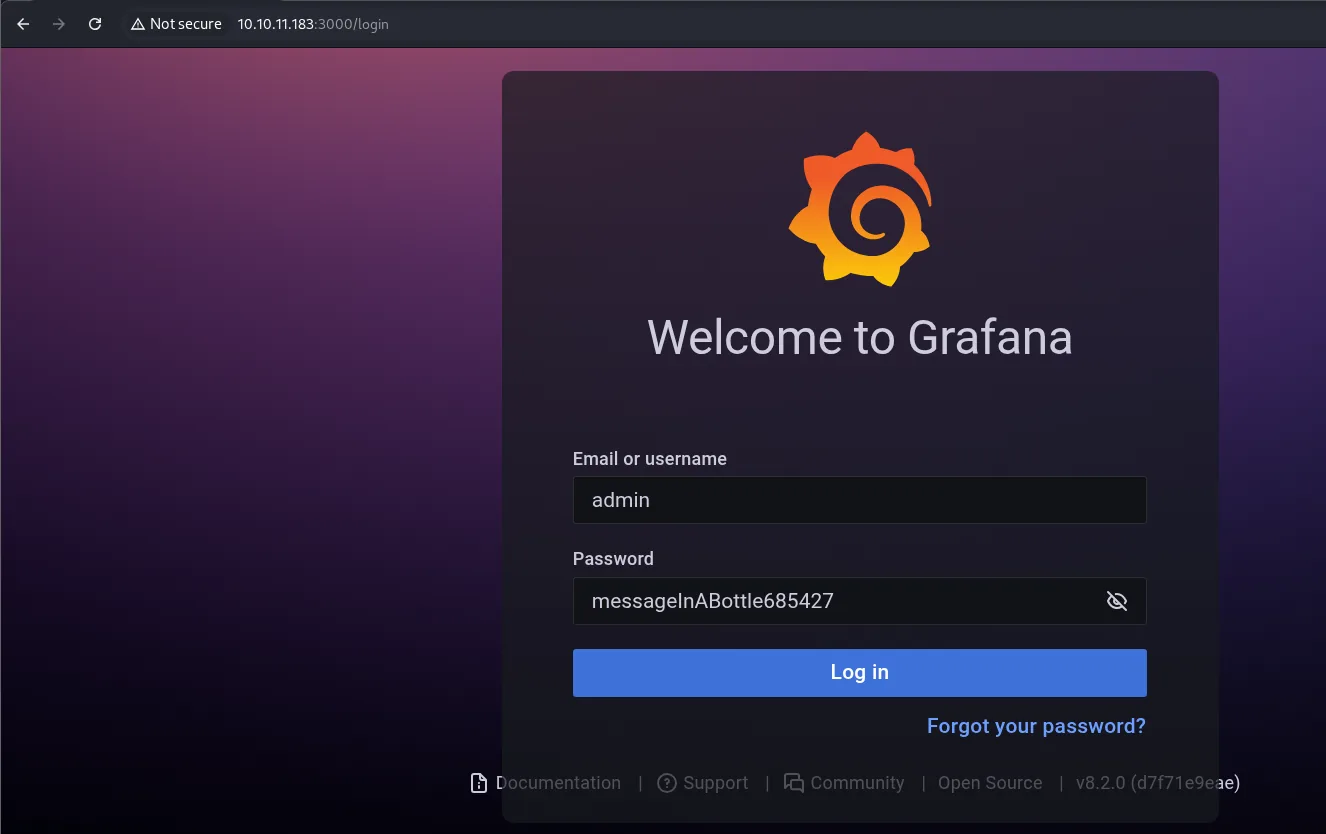The height and width of the screenshot is (834, 1326).
Task: Click the Welcome to Grafana heading
Action: (x=860, y=337)
